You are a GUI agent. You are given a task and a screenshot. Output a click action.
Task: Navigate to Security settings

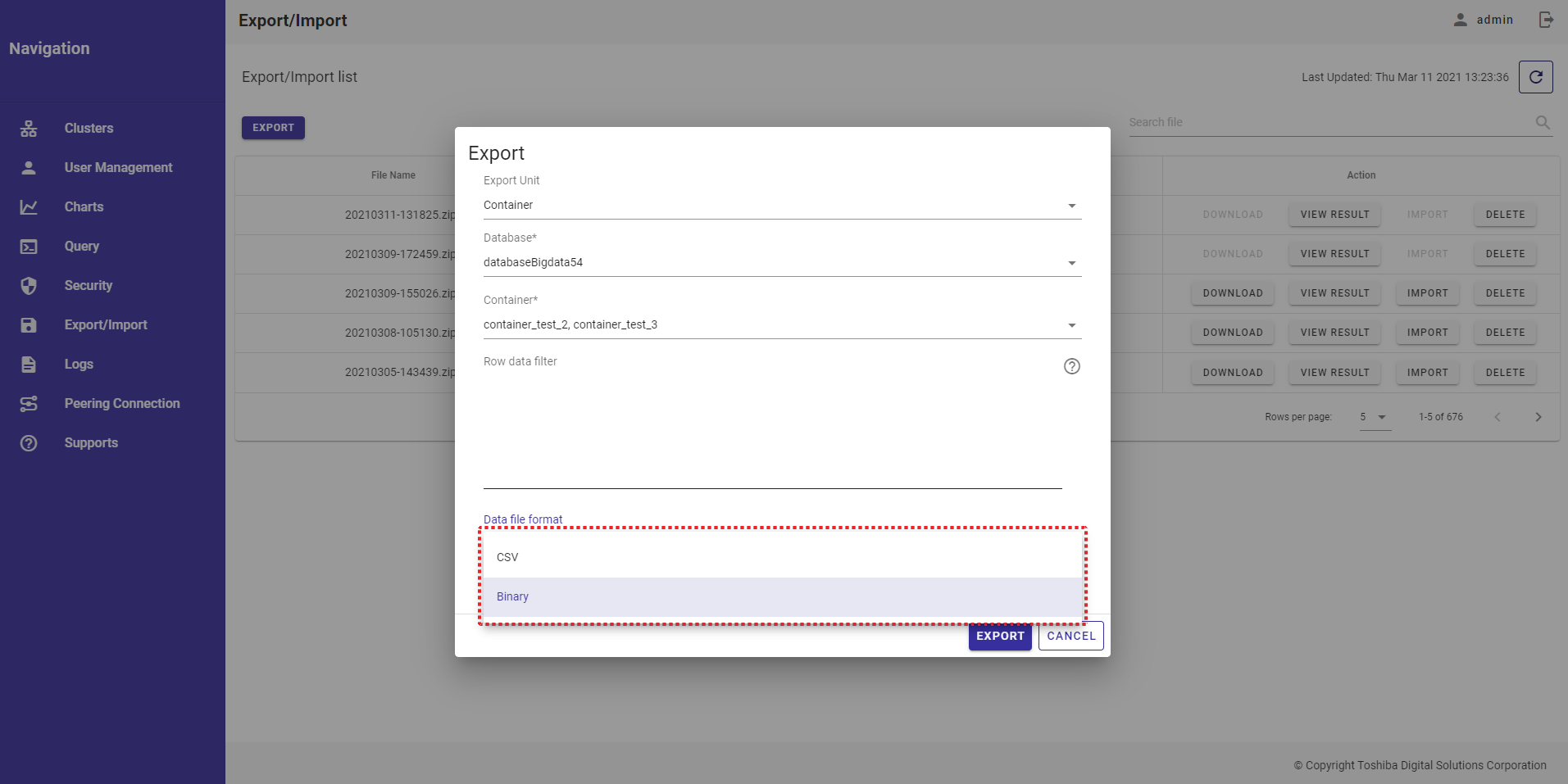tap(88, 285)
